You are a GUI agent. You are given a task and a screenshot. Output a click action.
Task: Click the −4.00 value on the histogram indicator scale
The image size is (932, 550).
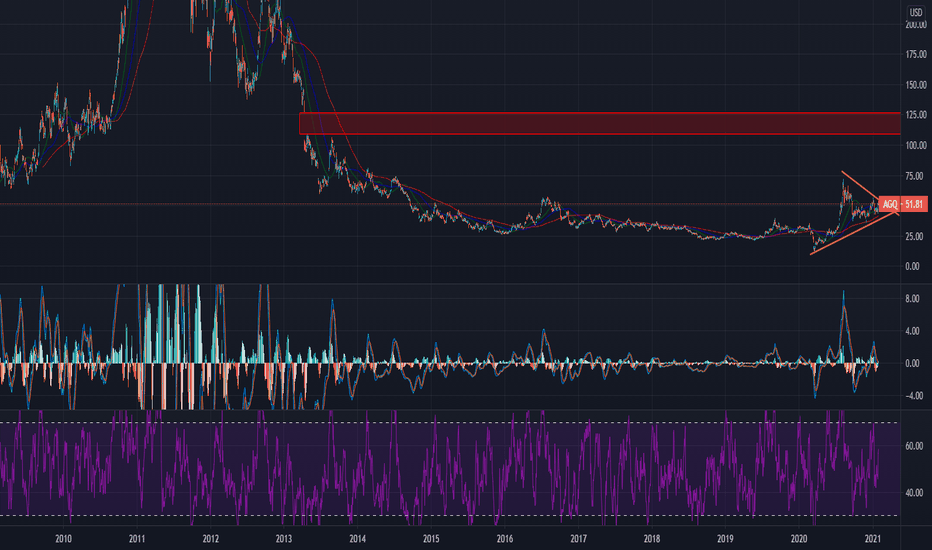pos(912,395)
